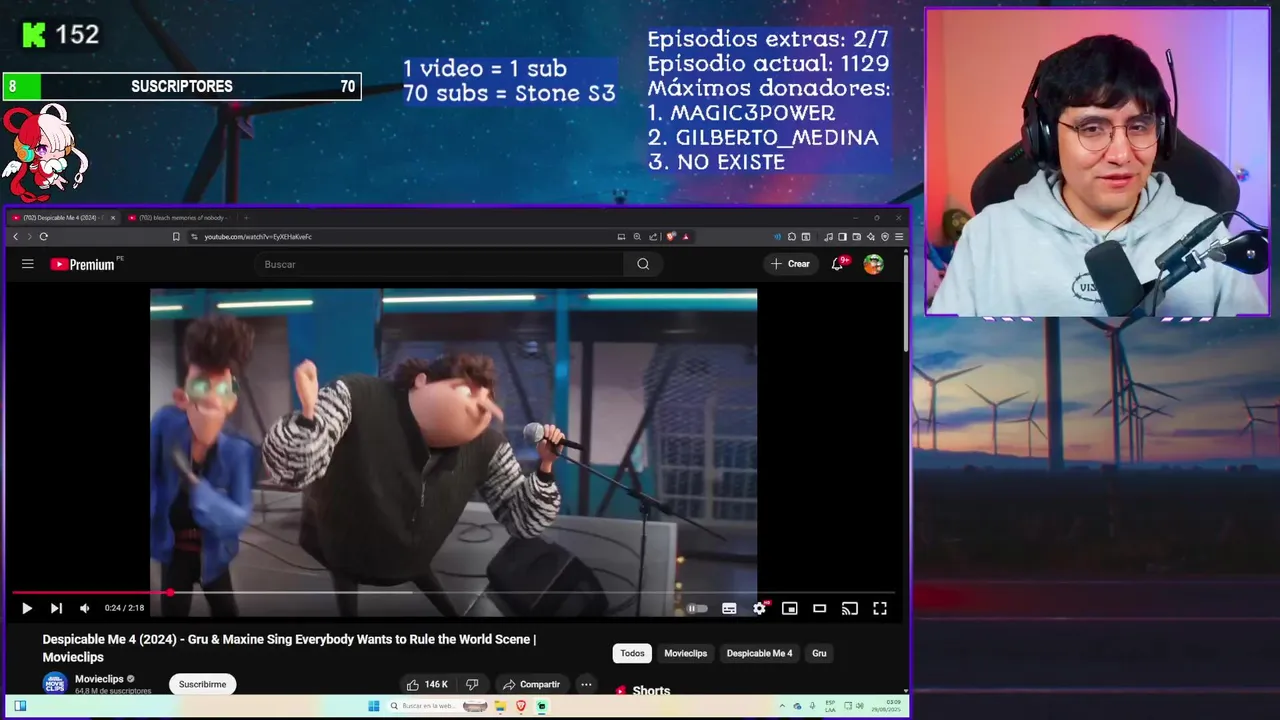Toggle browser sidebar panel
The height and width of the screenshot is (720, 1280).
(x=842, y=237)
